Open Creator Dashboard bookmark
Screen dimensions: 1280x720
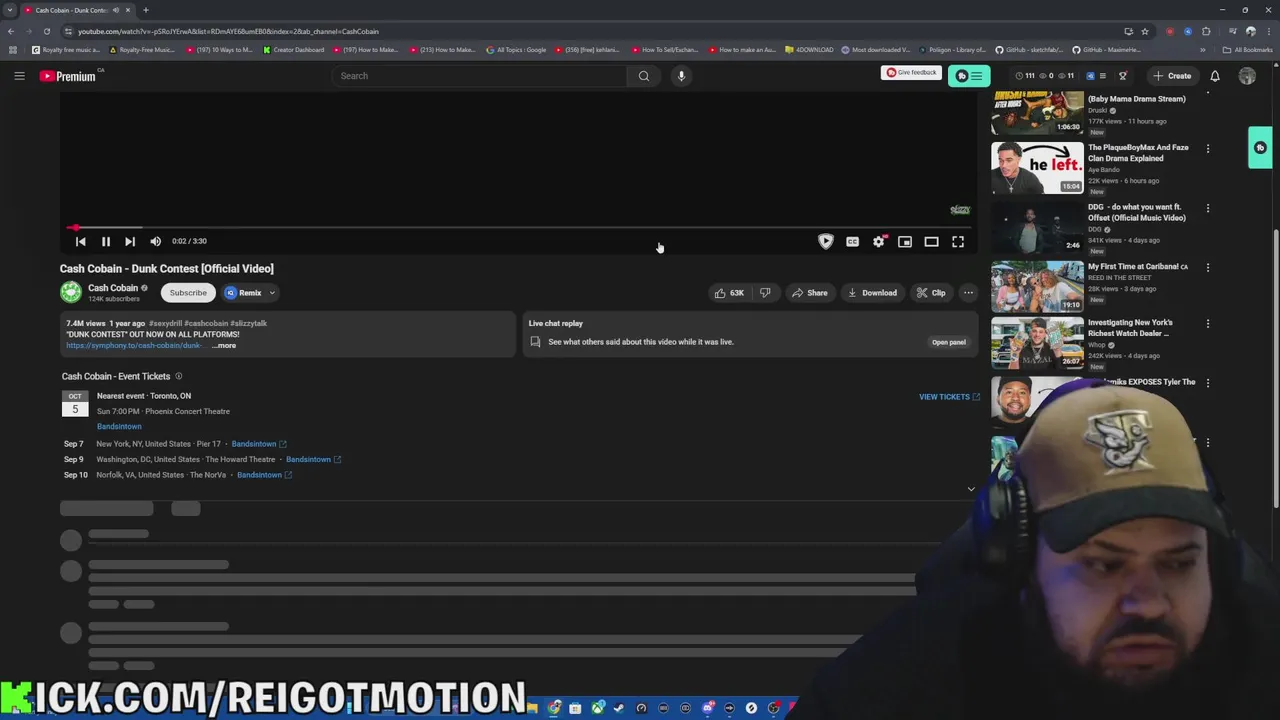294,50
